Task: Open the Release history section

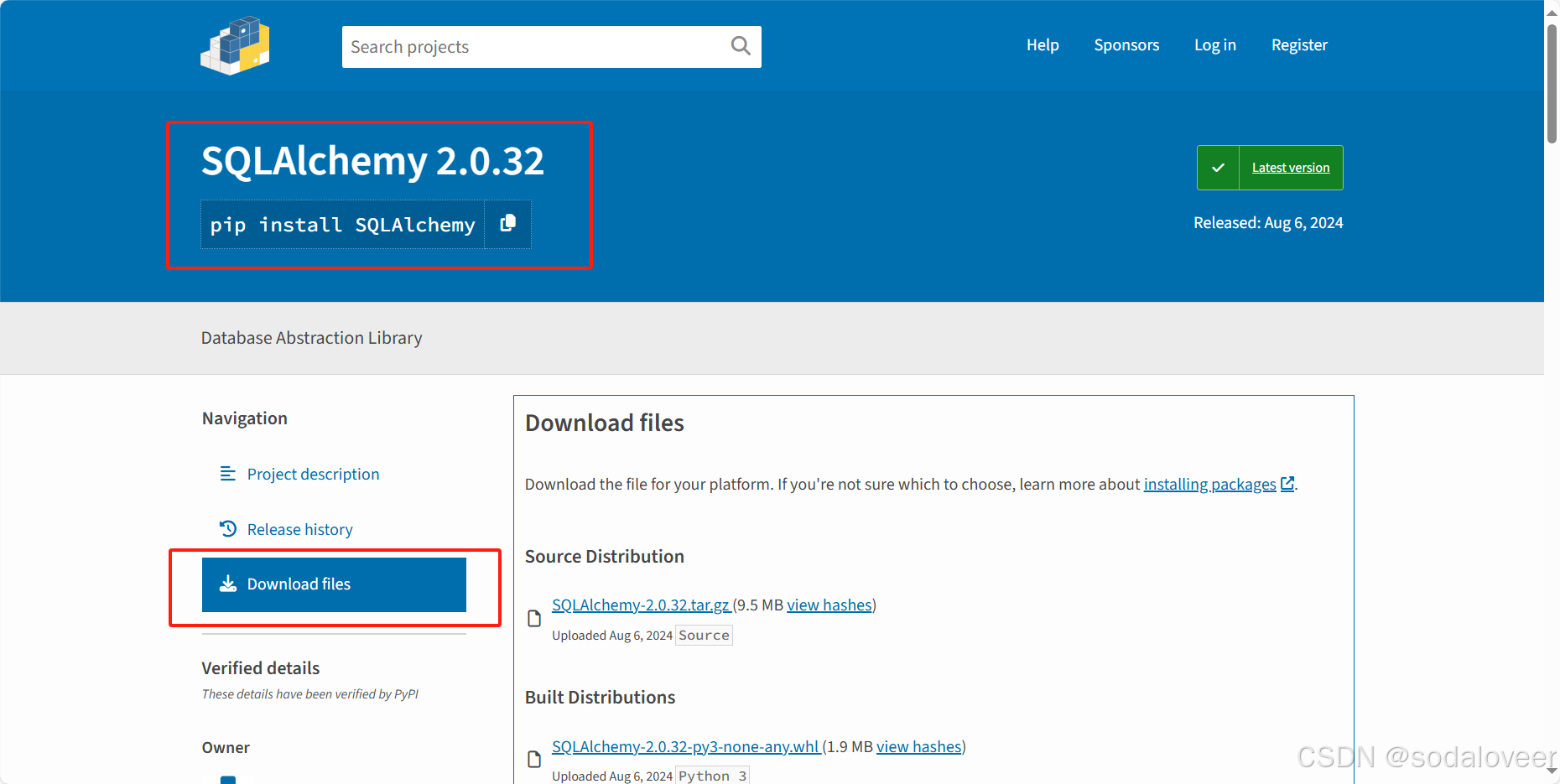Action: [x=299, y=530]
